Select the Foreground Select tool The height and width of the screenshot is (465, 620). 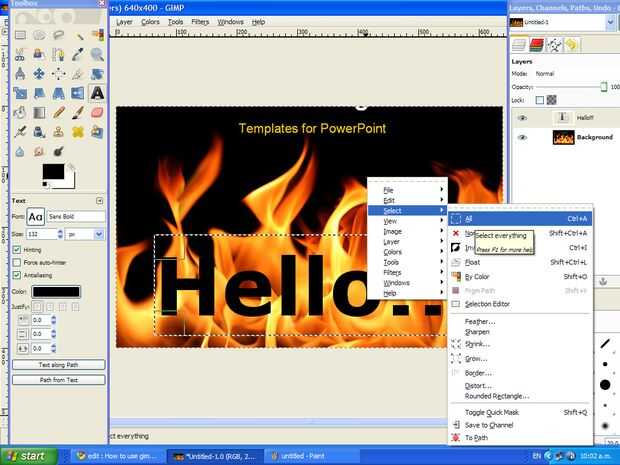[39, 54]
